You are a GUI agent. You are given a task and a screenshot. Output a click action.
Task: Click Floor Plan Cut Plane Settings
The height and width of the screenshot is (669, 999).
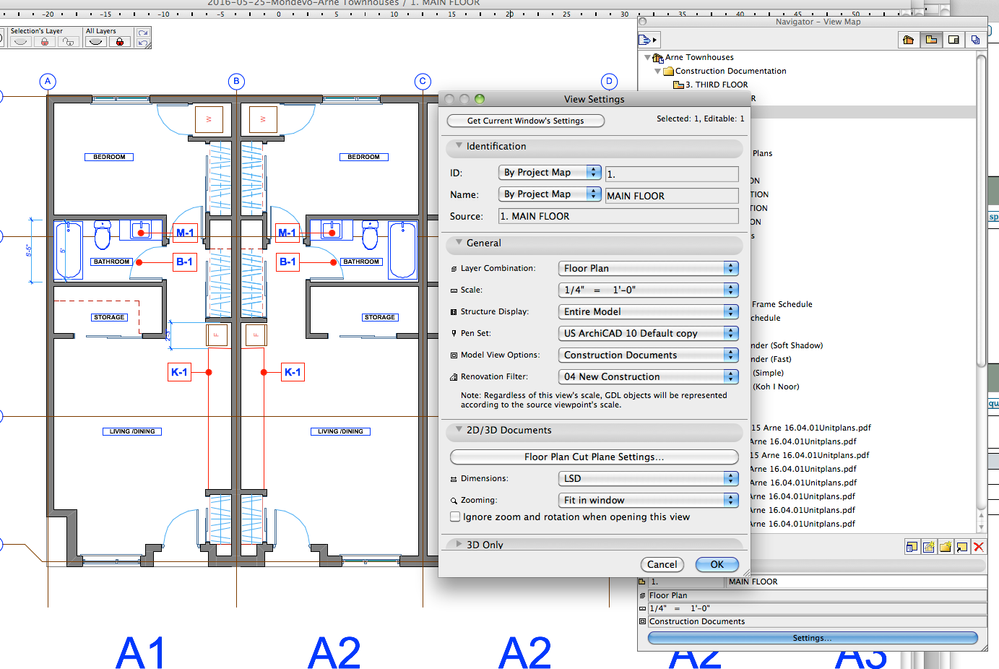[593, 457]
